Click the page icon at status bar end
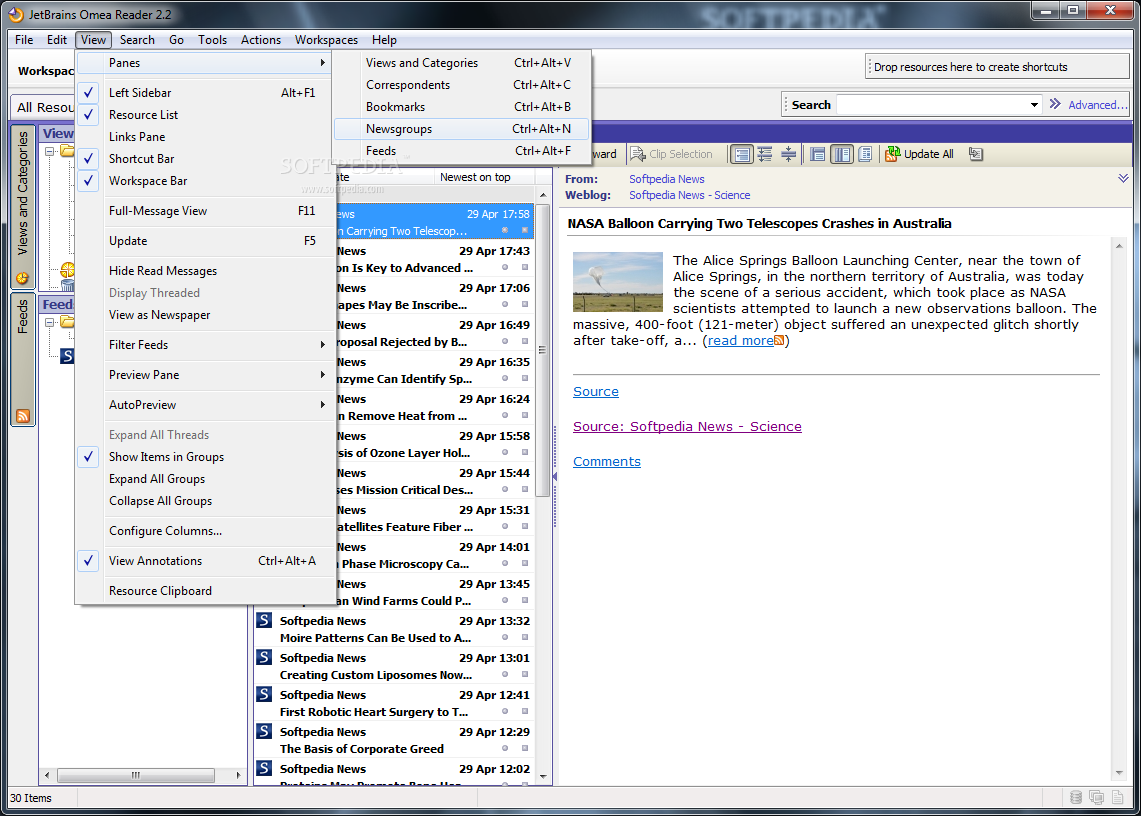Viewport: 1141px width, 816px height. pyautogui.click(x=1118, y=798)
